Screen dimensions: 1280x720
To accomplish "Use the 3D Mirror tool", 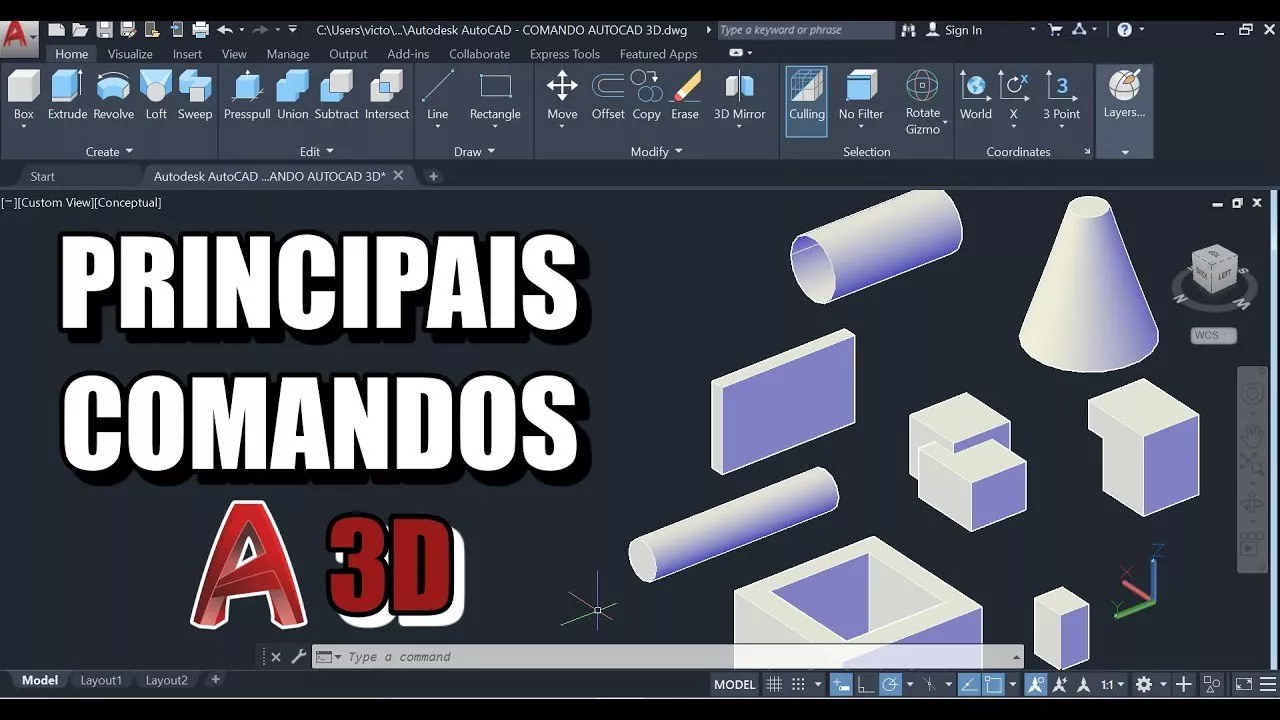I will pos(739,96).
